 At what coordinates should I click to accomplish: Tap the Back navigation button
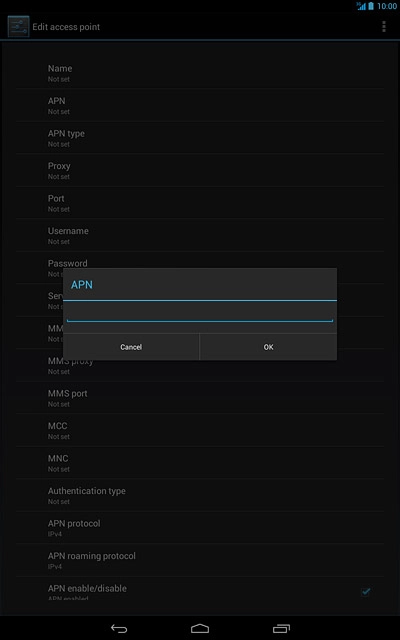point(119,628)
